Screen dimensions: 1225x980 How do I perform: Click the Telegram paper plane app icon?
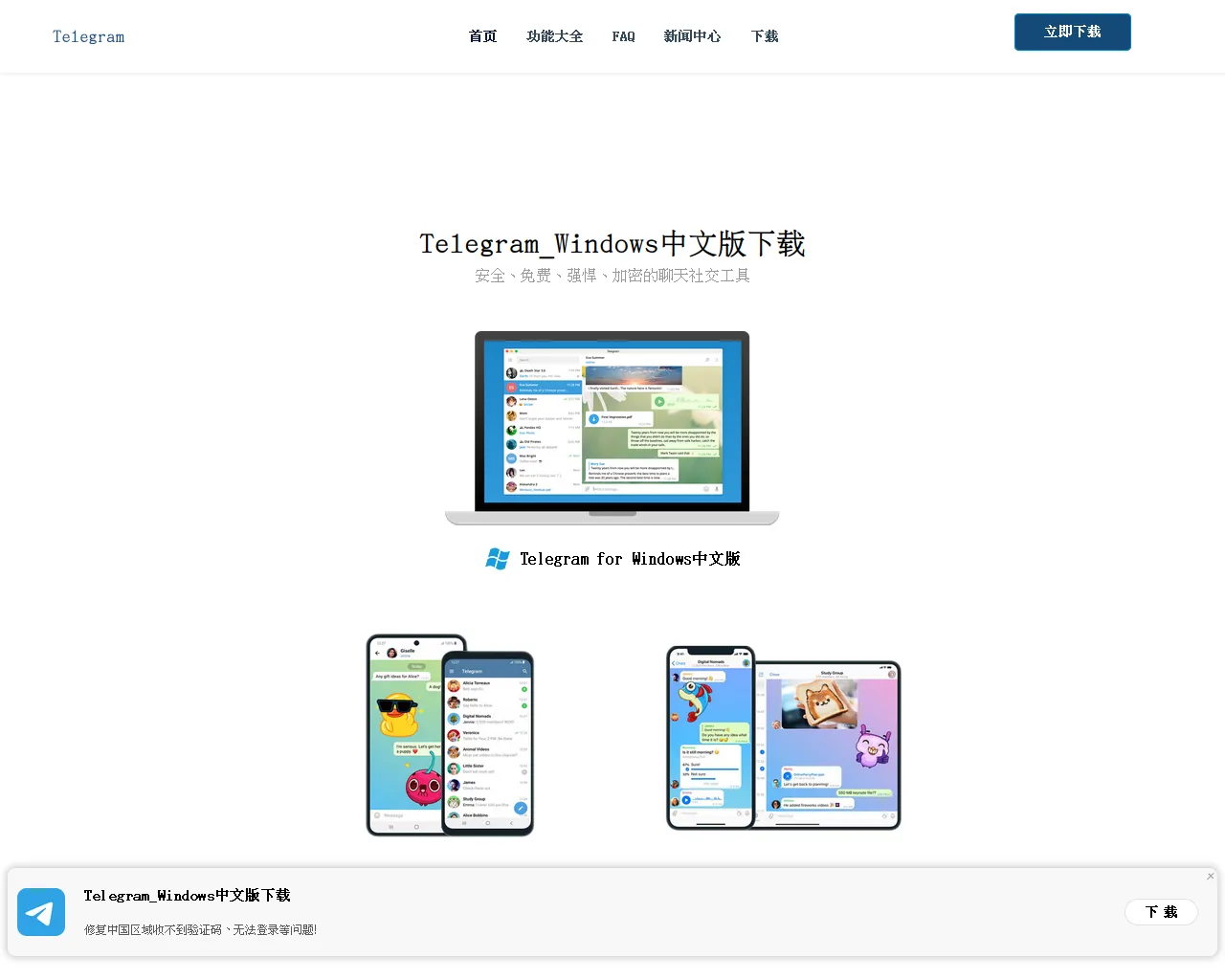(x=41, y=912)
